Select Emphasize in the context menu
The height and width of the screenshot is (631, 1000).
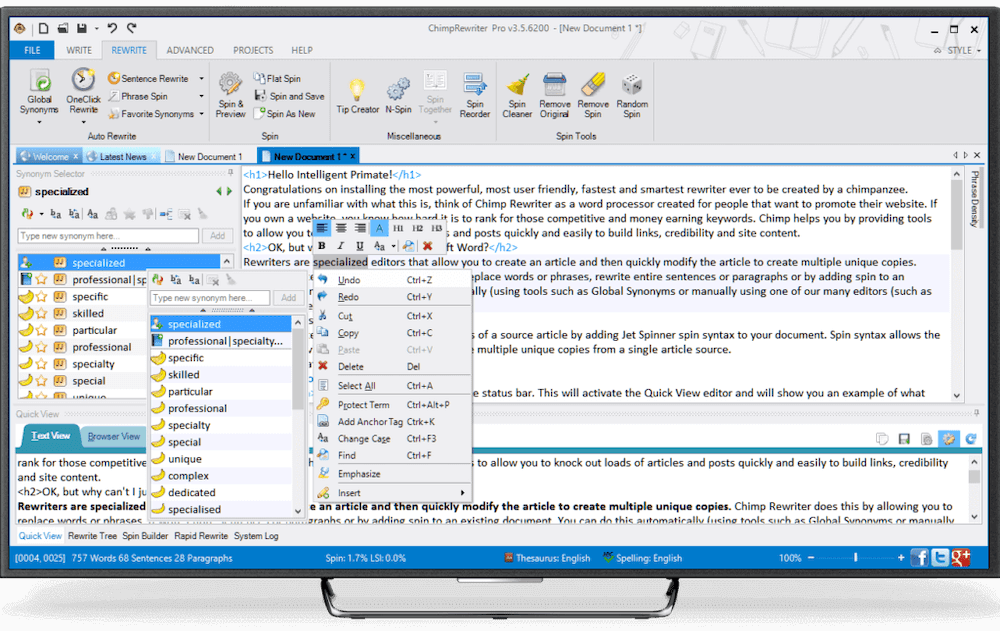click(x=359, y=474)
